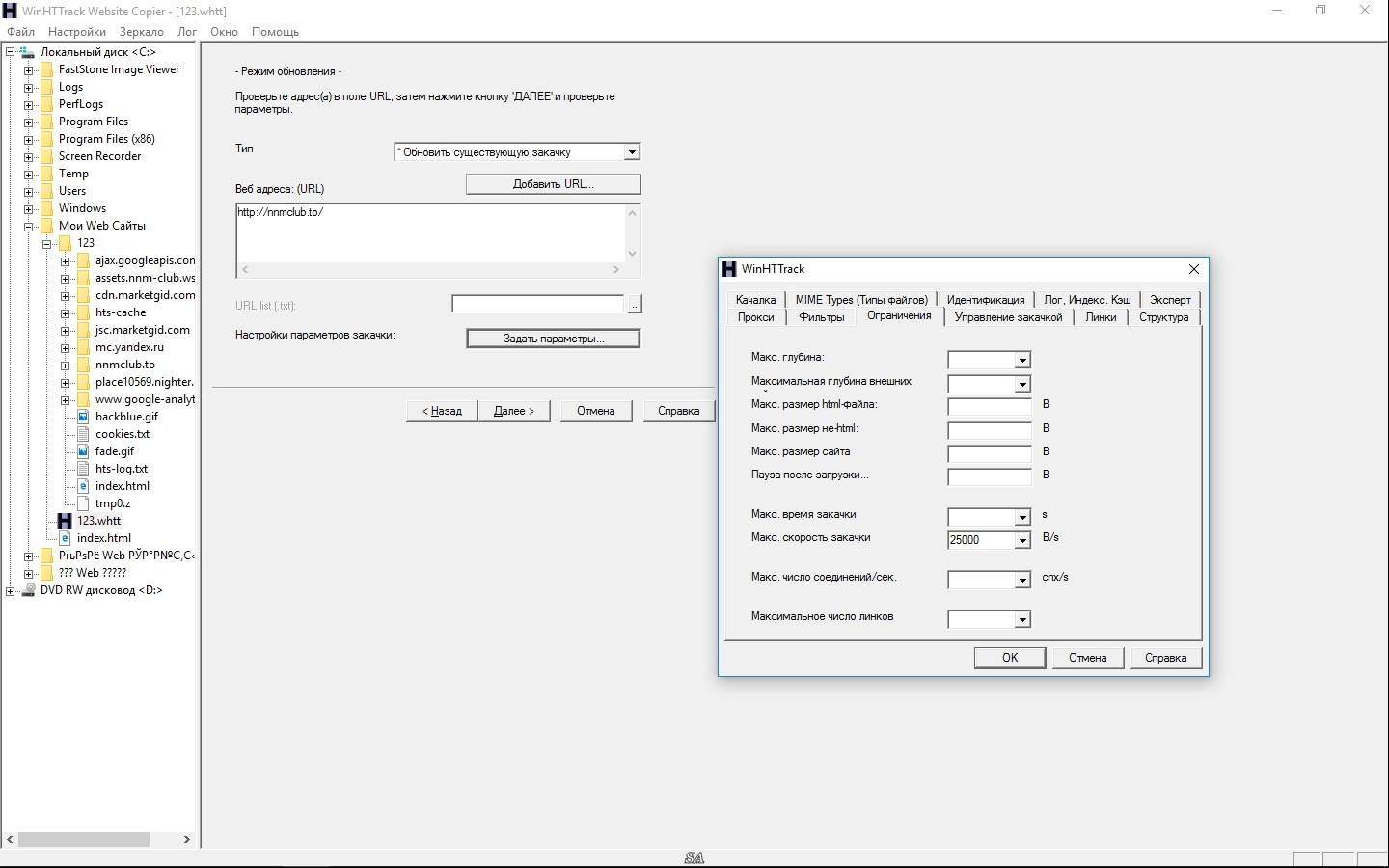This screenshot has width=1389, height=868.
Task: Switch to the Управление закачкой tab
Action: (x=1008, y=317)
